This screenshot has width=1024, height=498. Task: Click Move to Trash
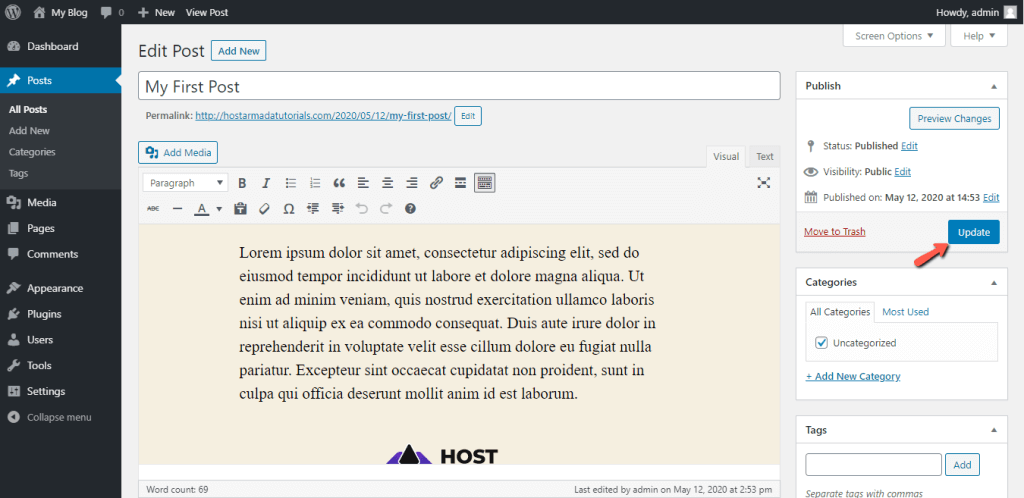click(x=835, y=232)
